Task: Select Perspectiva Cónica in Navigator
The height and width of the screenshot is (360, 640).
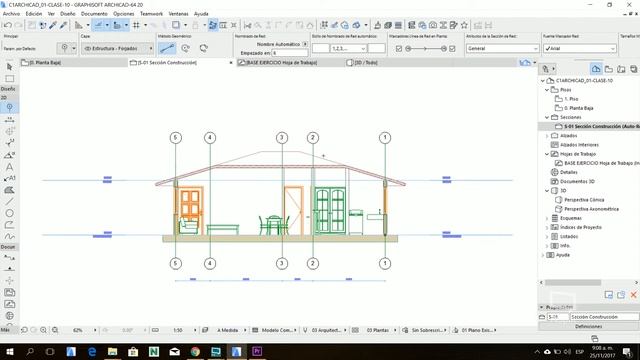Action: click(x=584, y=200)
